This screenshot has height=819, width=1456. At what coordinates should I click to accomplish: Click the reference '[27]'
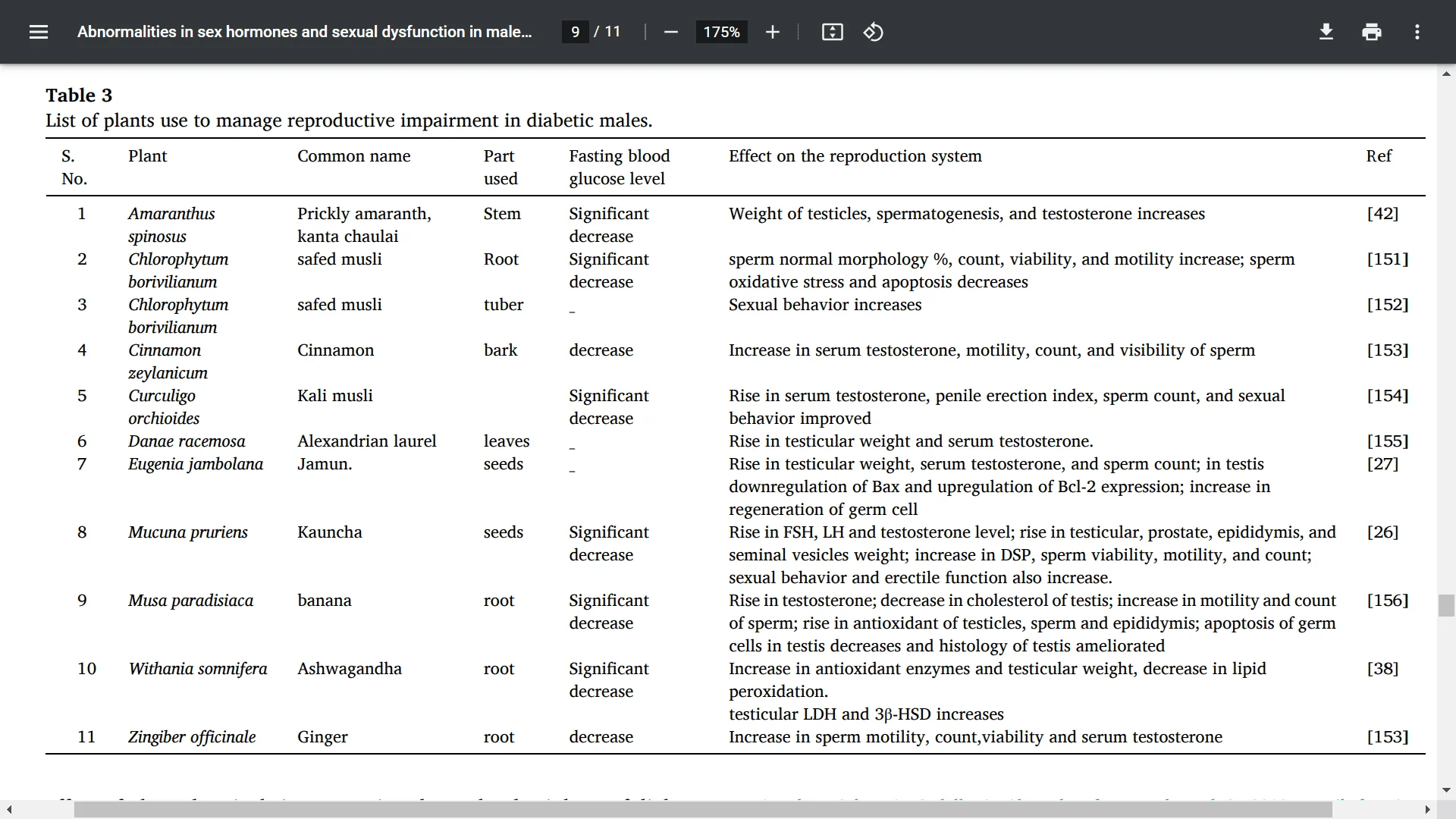point(1382,463)
